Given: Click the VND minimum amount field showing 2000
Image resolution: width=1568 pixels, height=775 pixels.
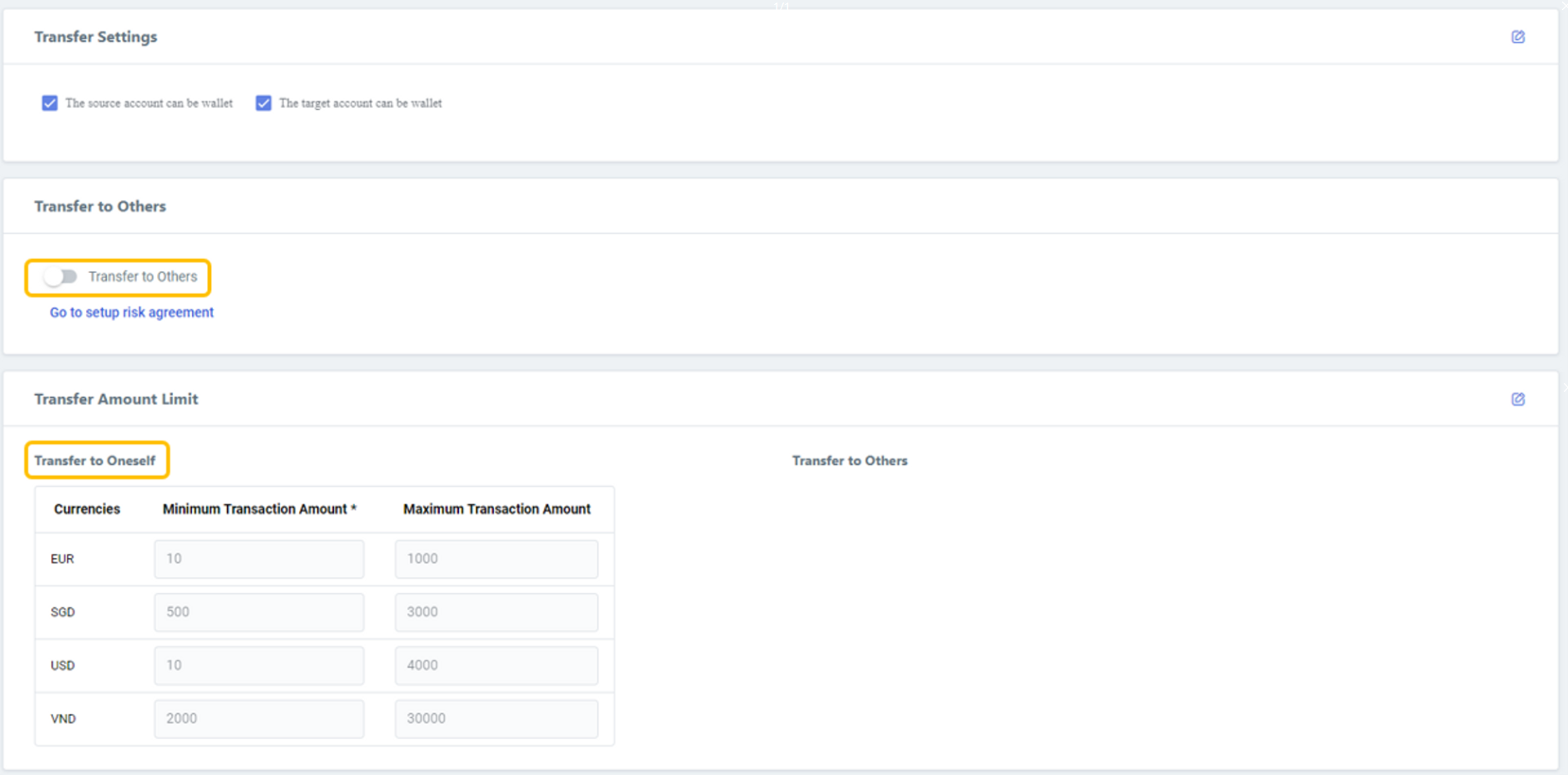Looking at the screenshot, I should coord(259,718).
